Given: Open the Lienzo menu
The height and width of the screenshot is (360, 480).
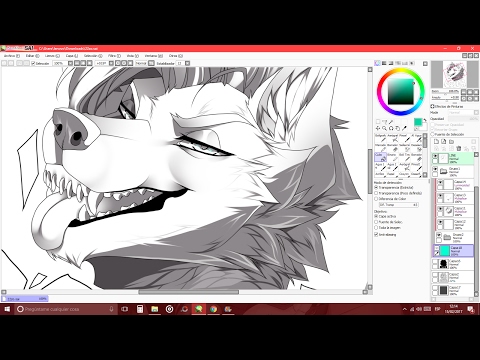Looking at the screenshot, I should pos(52,56).
